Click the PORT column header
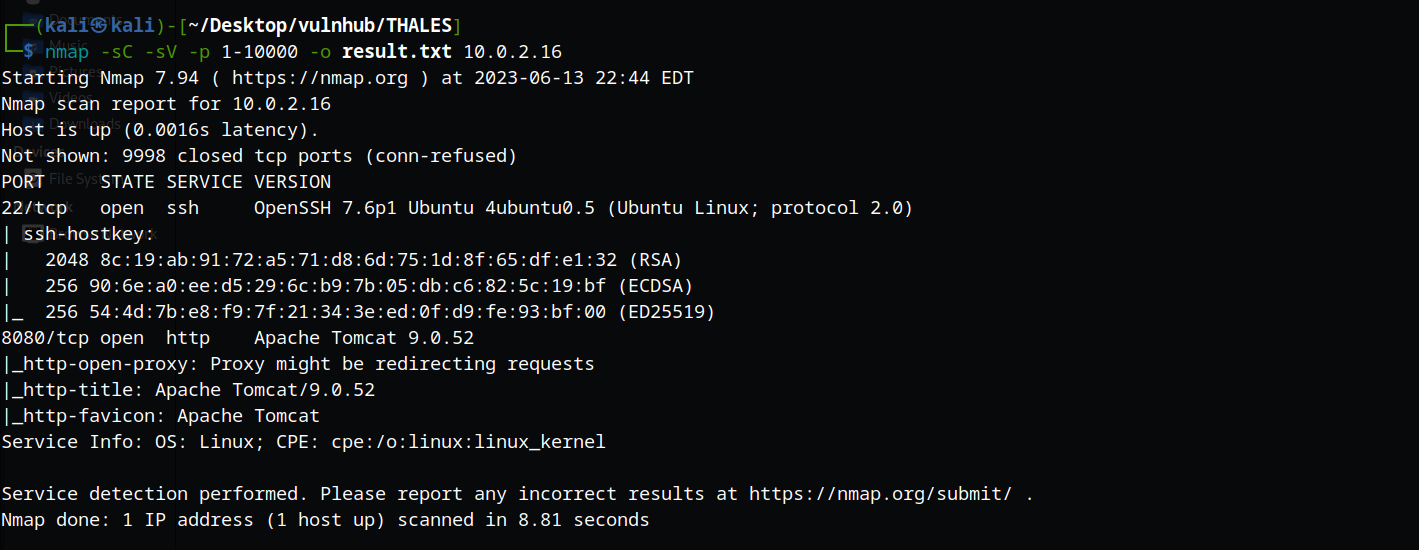The image size is (1419, 550). (x=23, y=182)
